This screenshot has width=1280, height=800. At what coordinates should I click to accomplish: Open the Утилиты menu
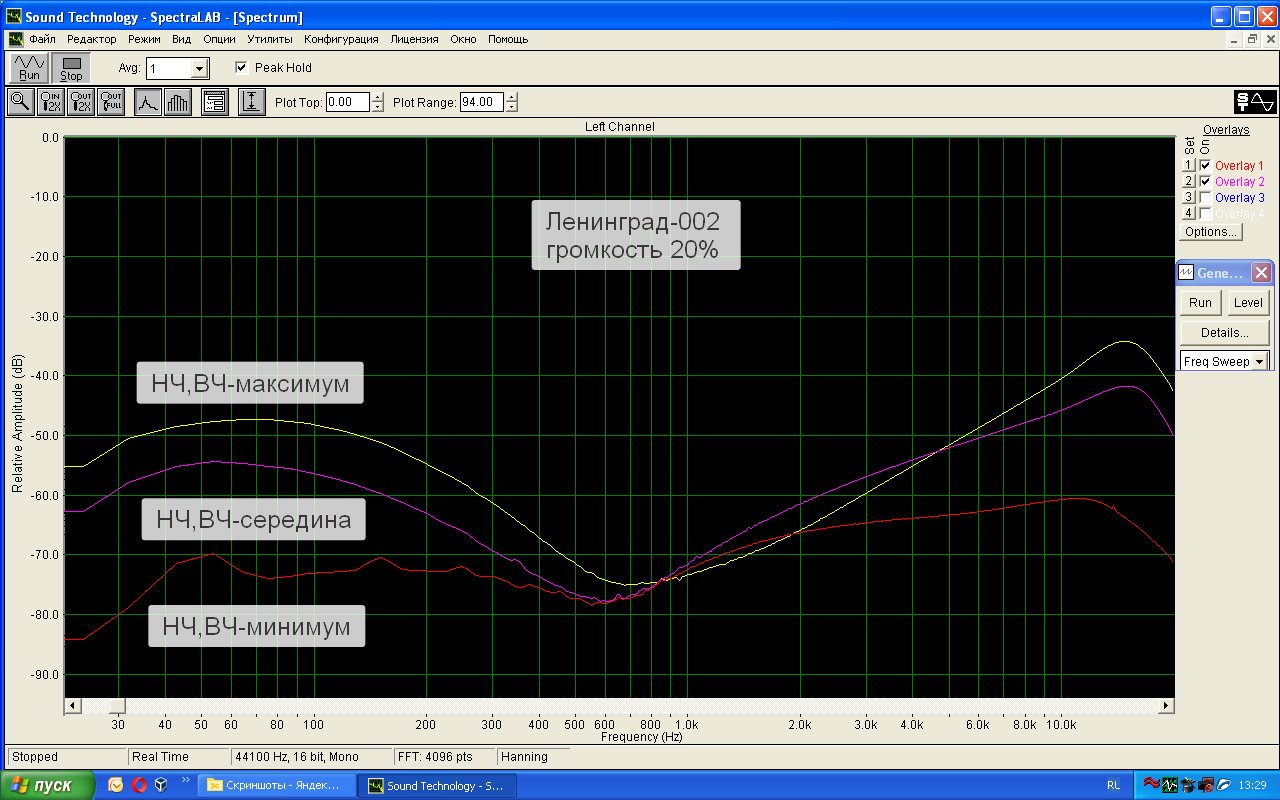click(x=270, y=39)
